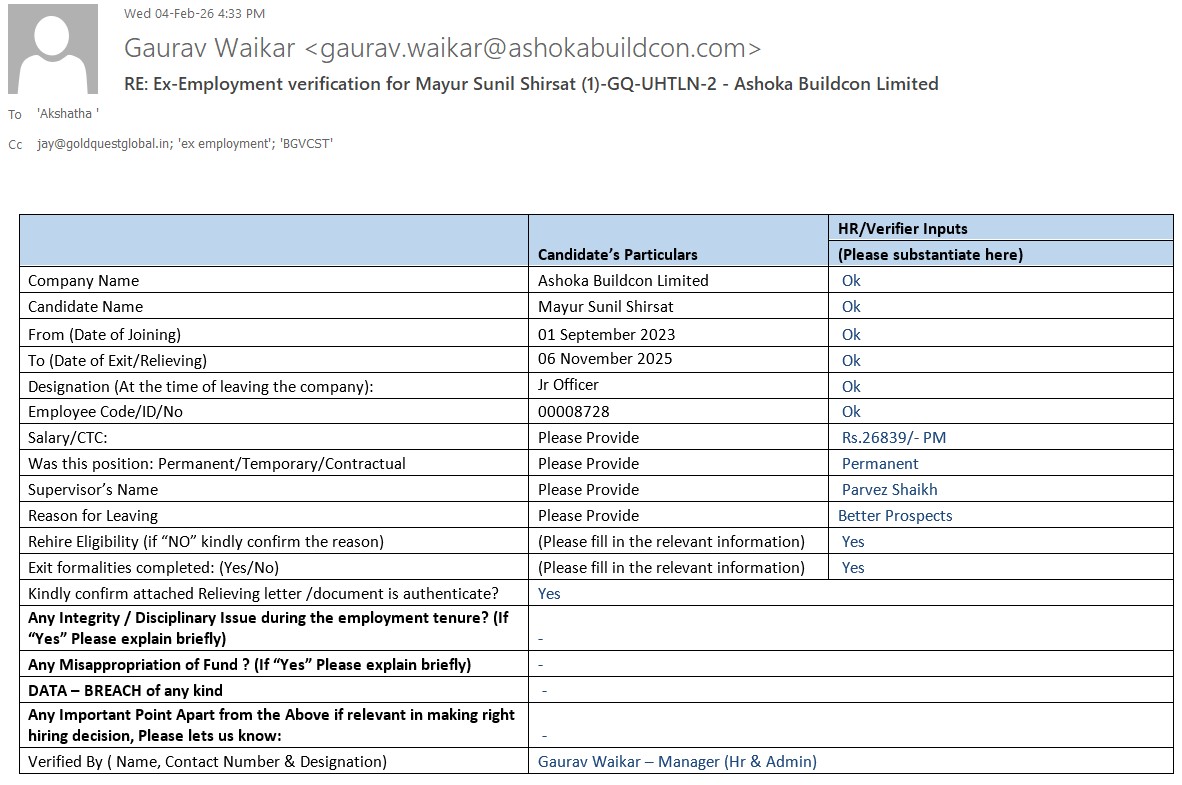Select Permanent/Temporary/Contractual question label

[216, 464]
